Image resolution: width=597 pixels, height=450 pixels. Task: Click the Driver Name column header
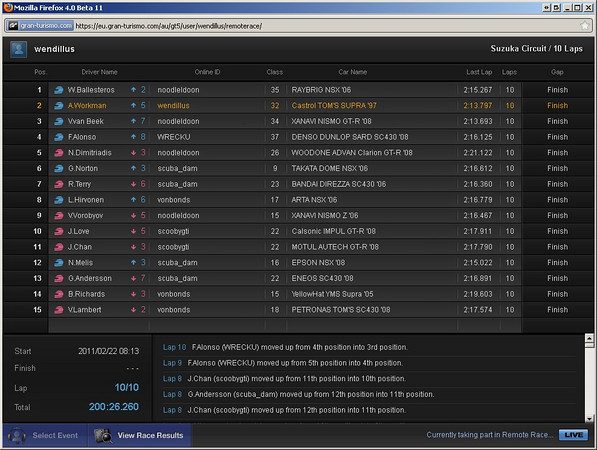(x=99, y=72)
